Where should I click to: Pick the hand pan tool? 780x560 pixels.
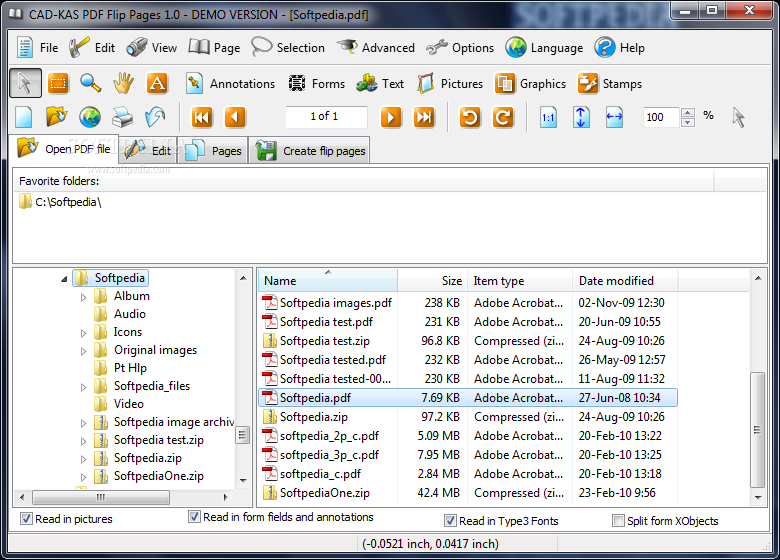(x=123, y=83)
